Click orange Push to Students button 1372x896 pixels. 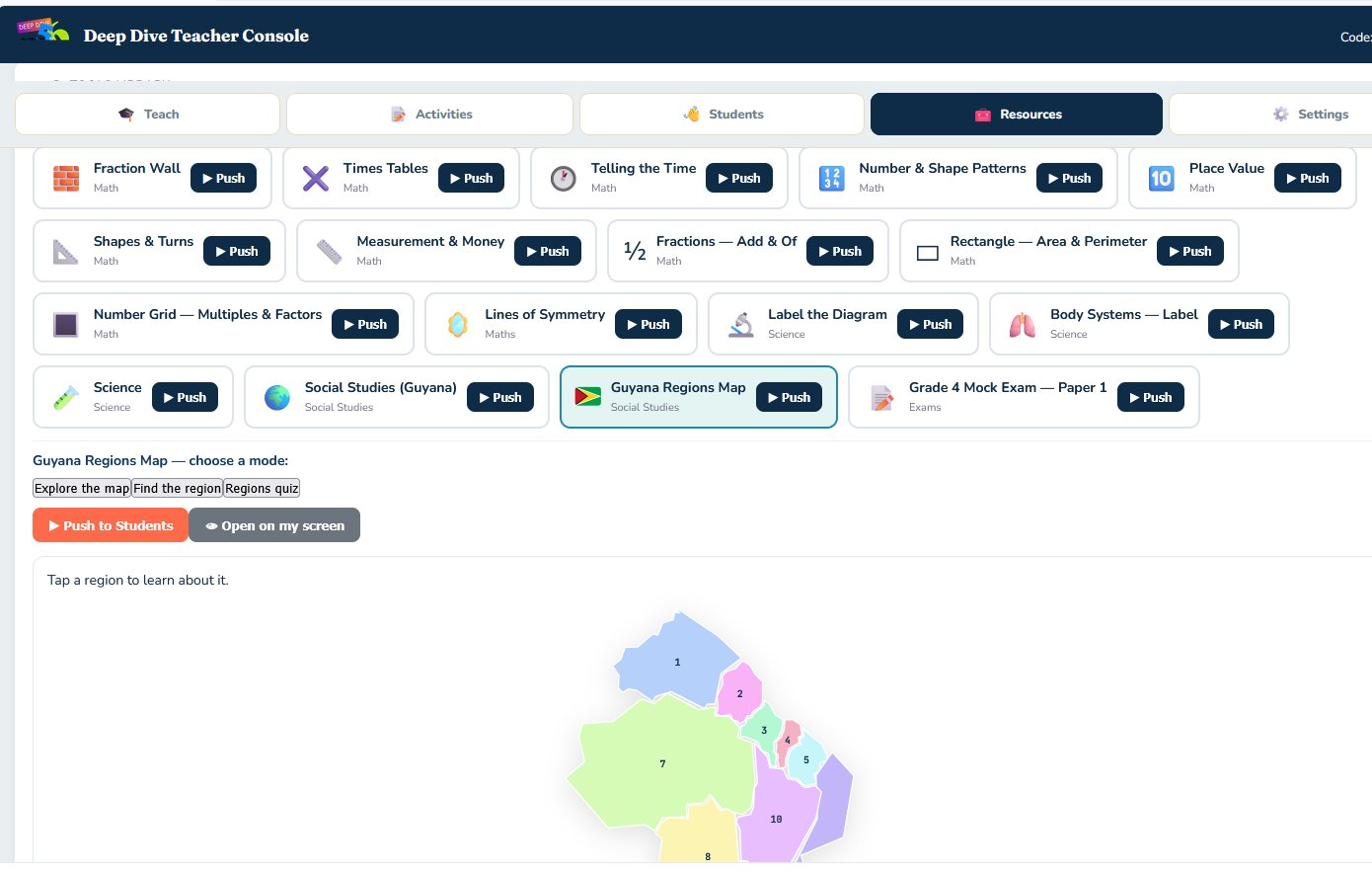click(x=110, y=525)
